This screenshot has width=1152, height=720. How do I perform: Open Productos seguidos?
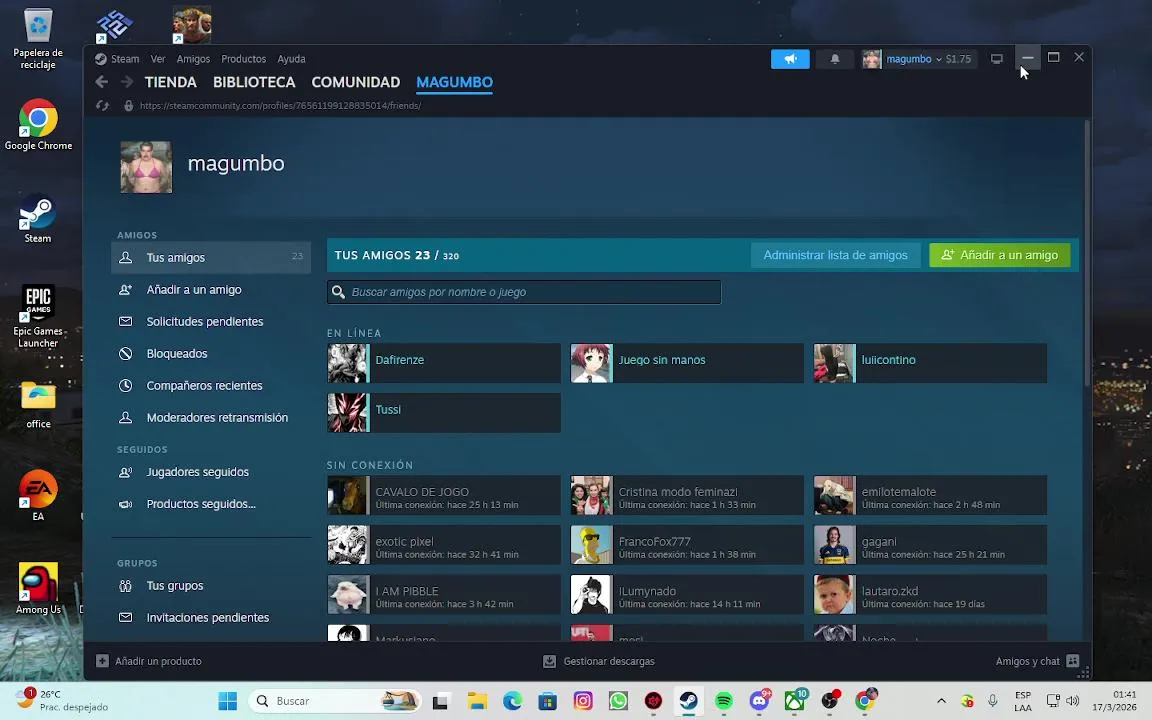click(211, 504)
